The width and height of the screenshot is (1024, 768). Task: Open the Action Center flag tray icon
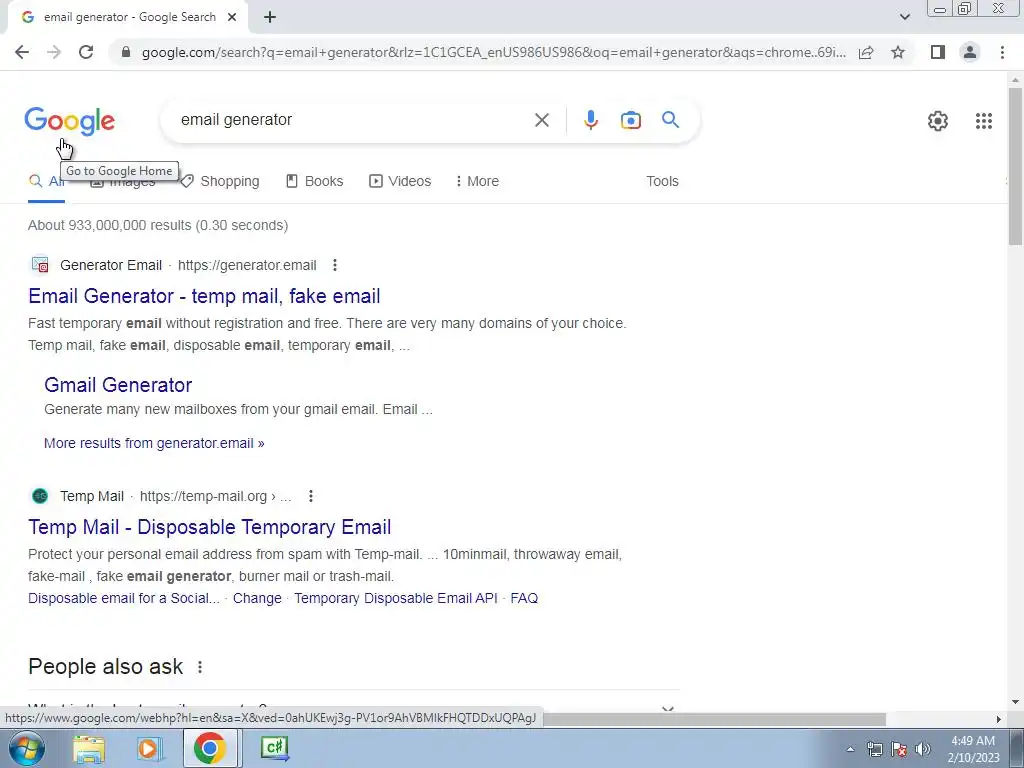[x=899, y=749]
